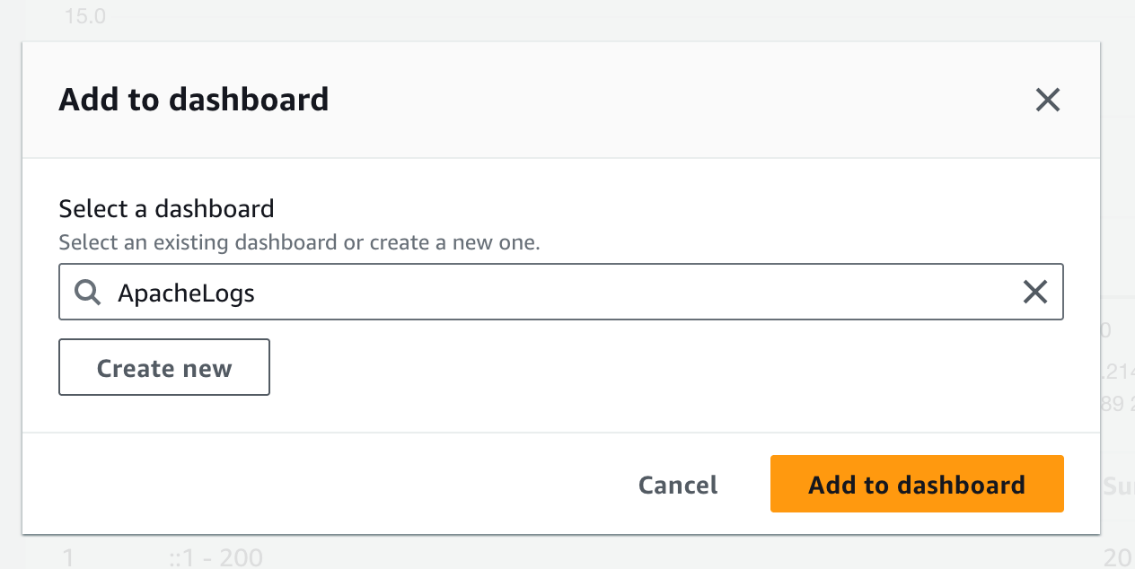
Task: Cancel adding to dashboard
Action: pyautogui.click(x=678, y=485)
